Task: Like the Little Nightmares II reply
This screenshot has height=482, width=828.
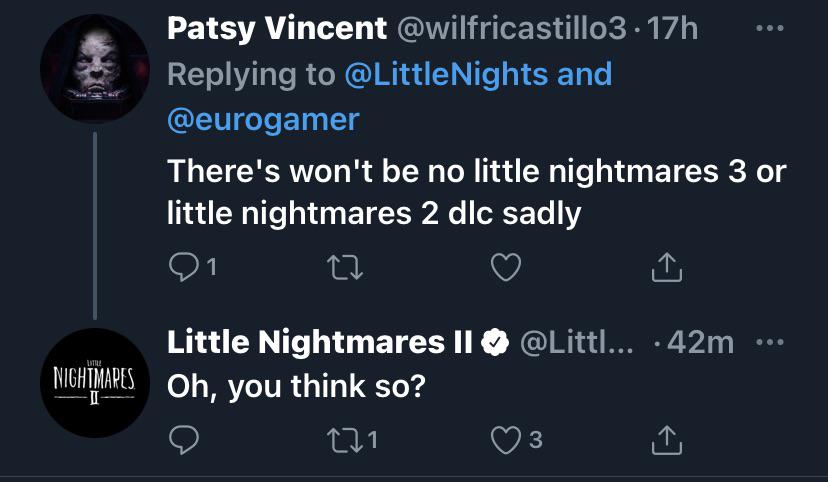Action: 508,439
